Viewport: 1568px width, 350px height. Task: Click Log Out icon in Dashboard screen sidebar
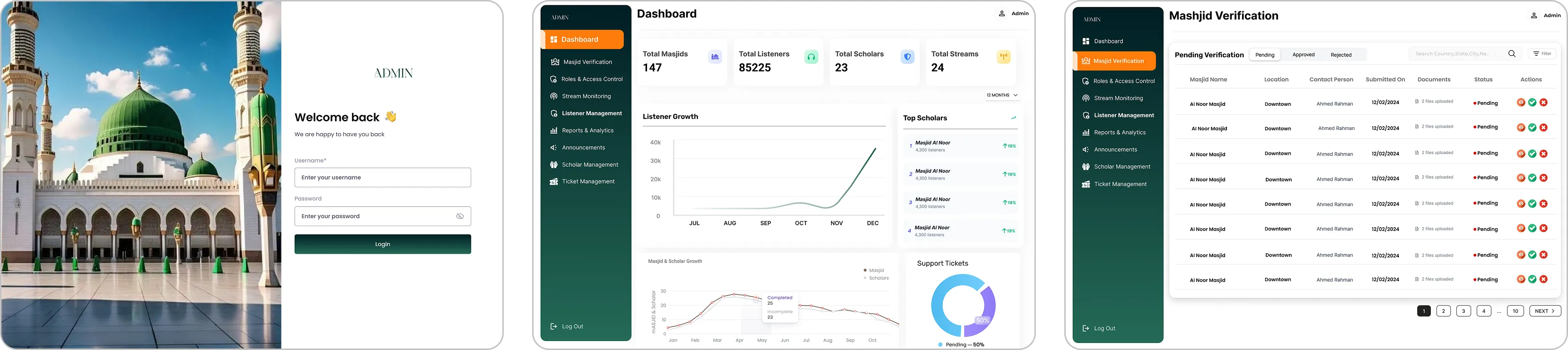coord(554,326)
